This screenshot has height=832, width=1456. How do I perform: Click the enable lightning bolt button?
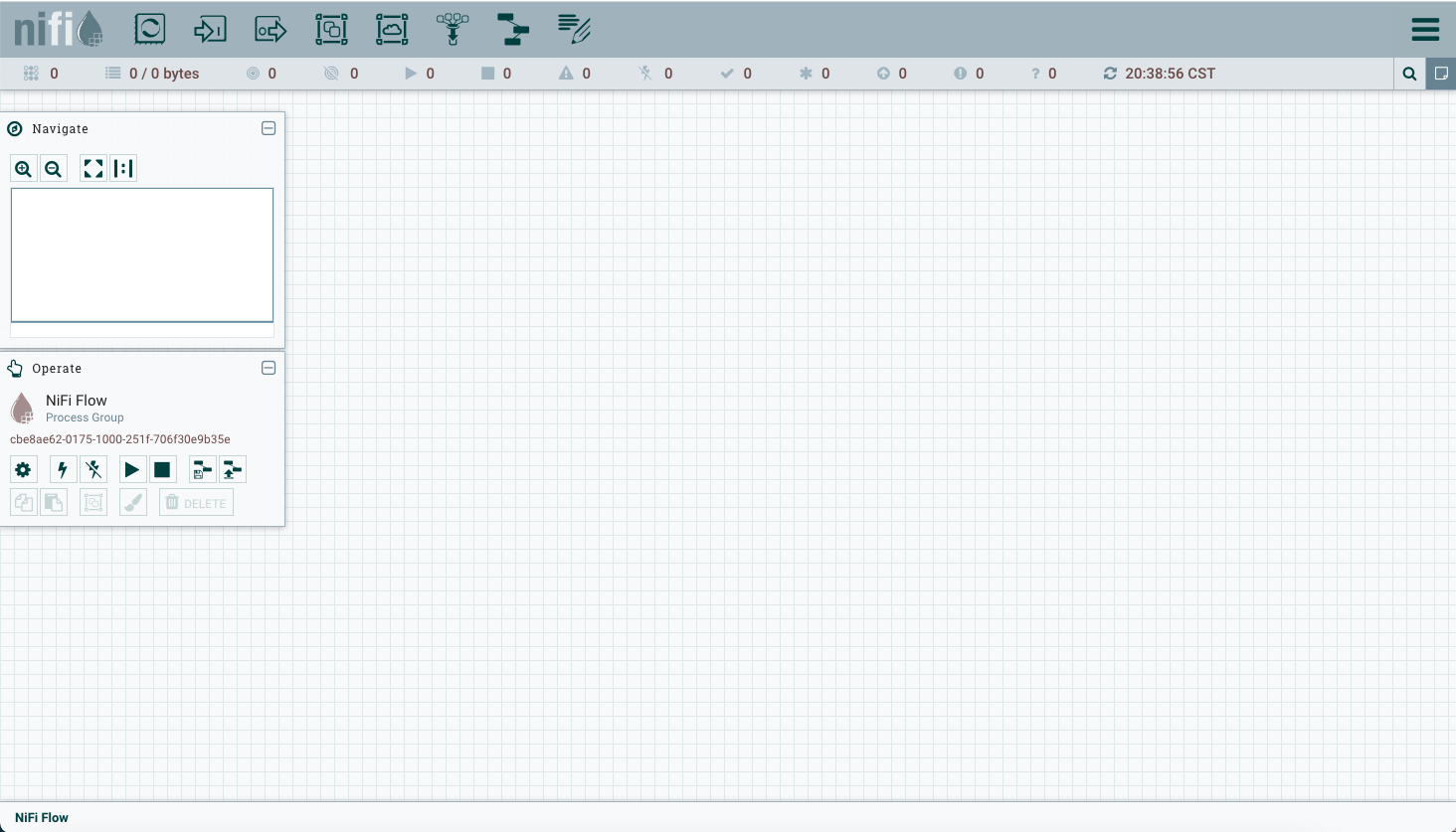pyautogui.click(x=63, y=469)
